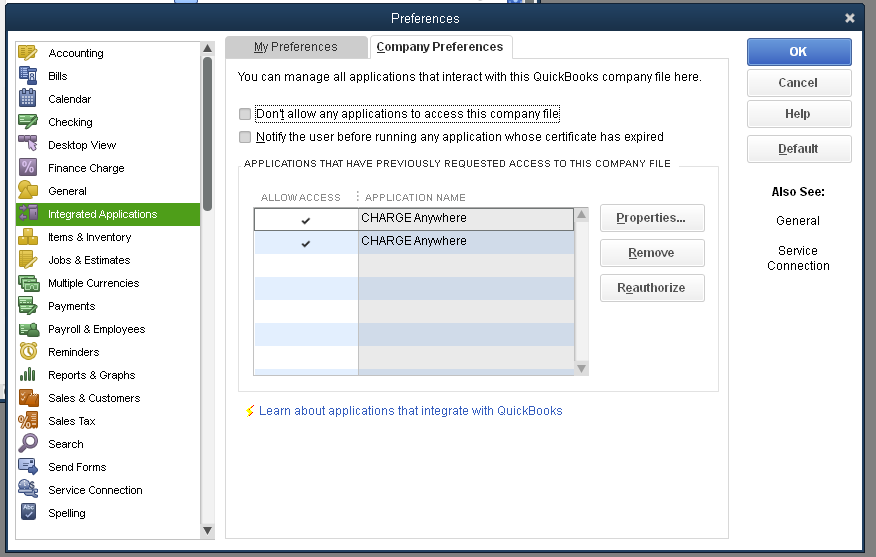Toggle notify user about expired certificate
Image resolution: width=876 pixels, height=557 pixels.
(245, 137)
